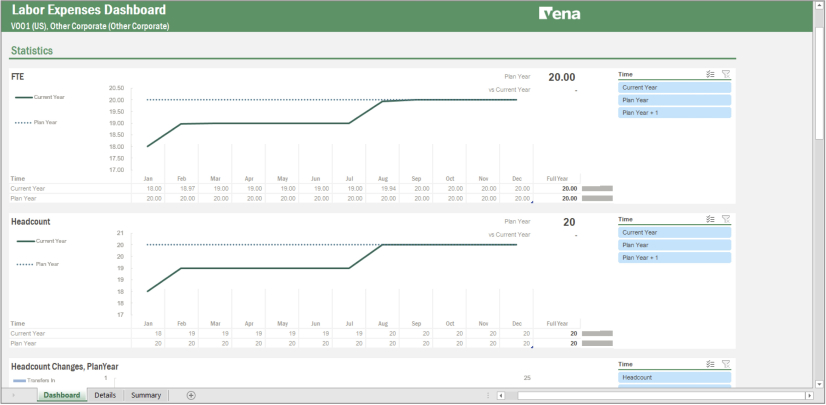Select Plan Year in FTE slicer

click(x=674, y=100)
